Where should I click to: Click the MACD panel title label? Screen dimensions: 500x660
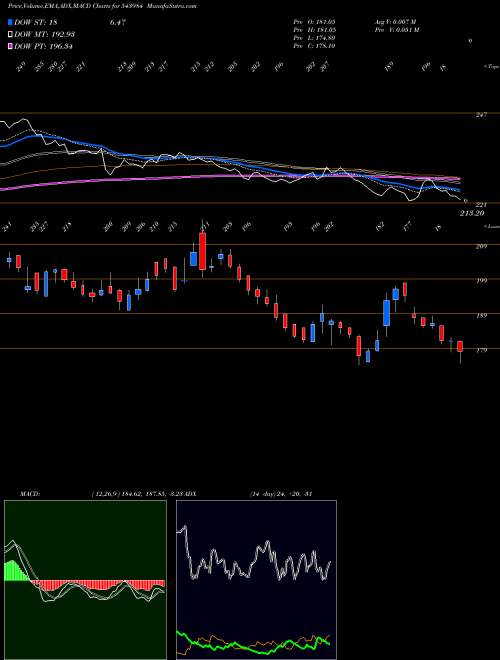[30, 494]
